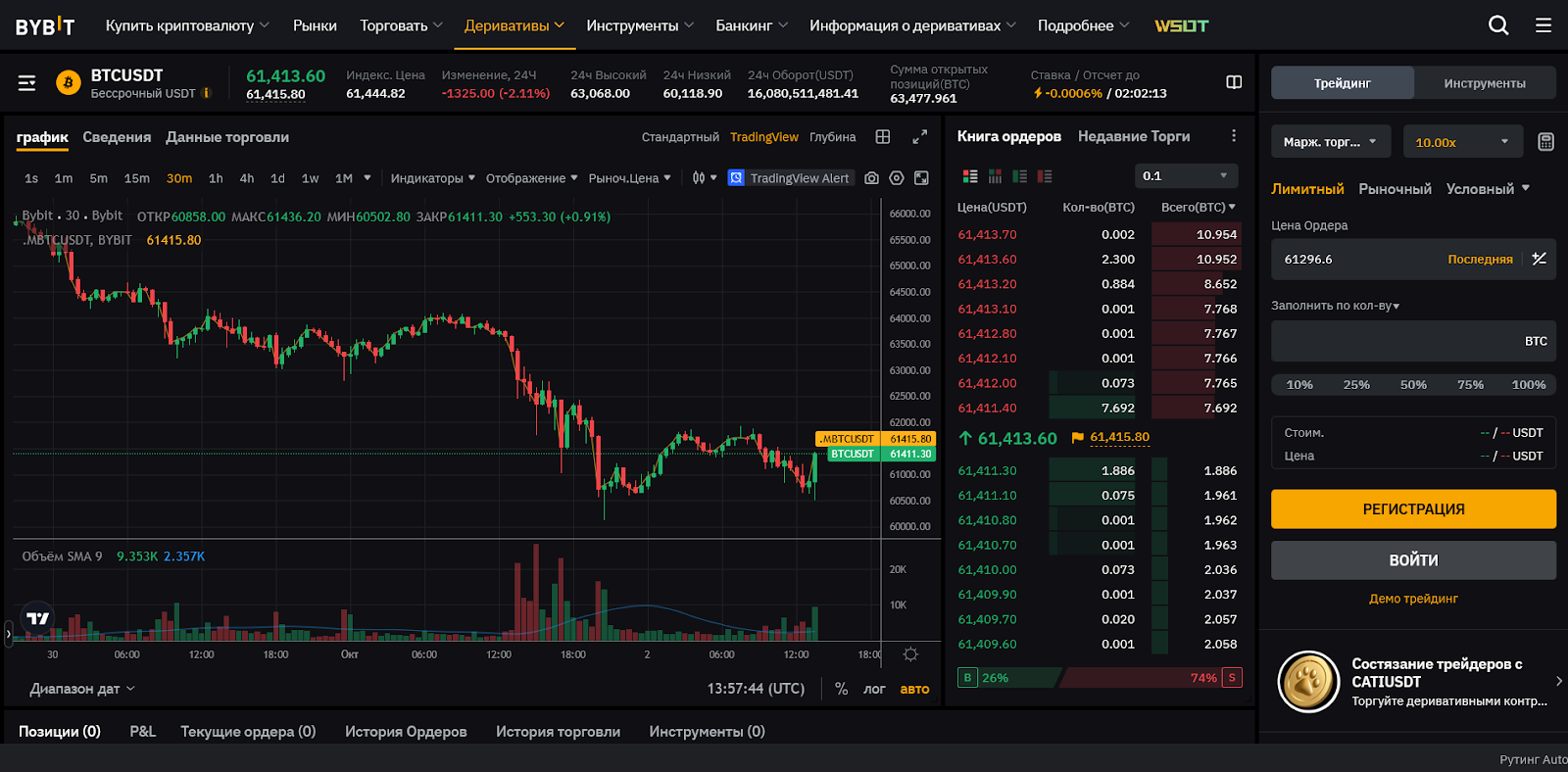Select the candlestick chart type icon

tap(699, 178)
